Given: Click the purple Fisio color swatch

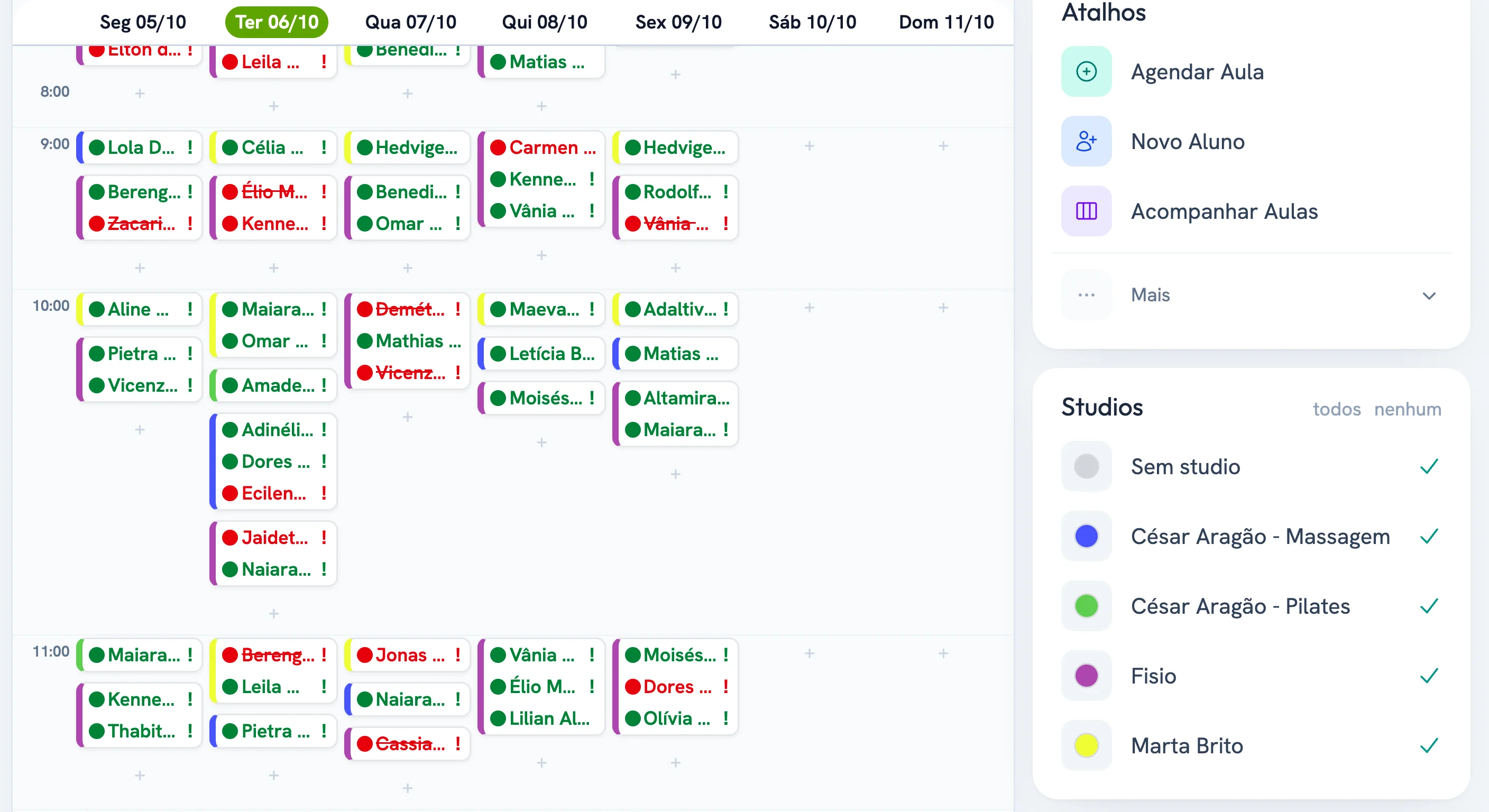Looking at the screenshot, I should (1086, 676).
